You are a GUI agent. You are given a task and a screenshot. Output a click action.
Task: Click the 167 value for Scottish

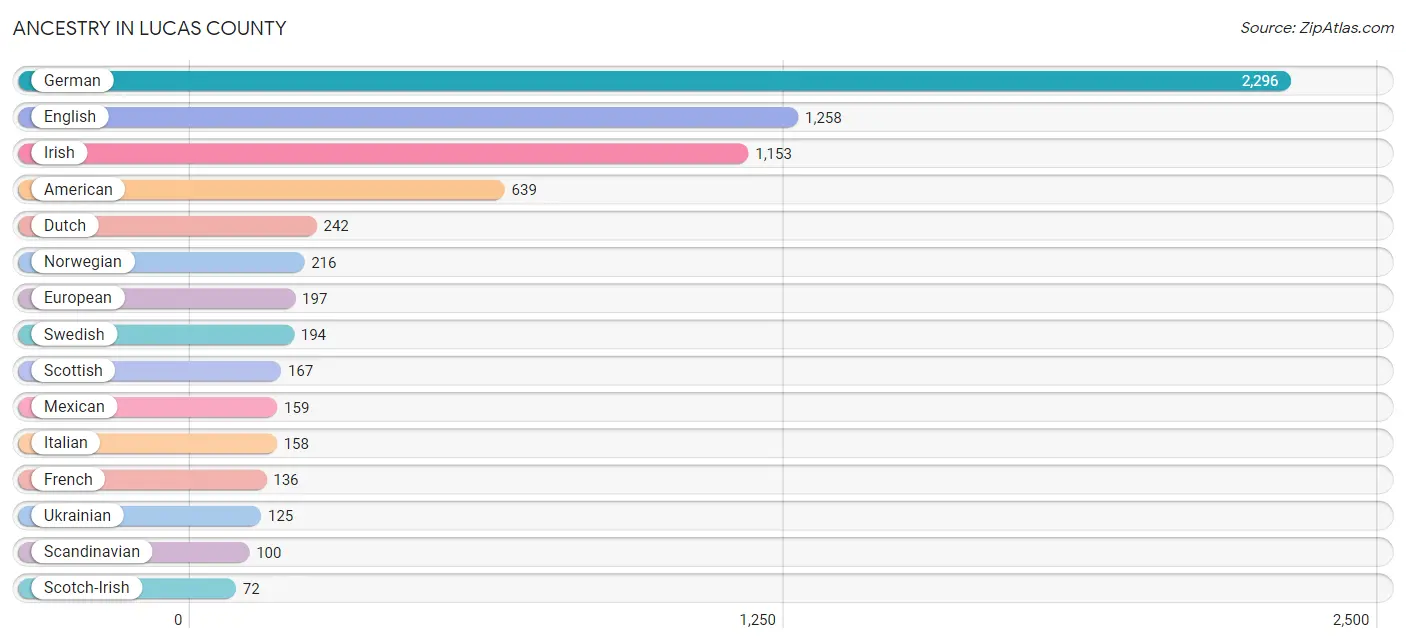(x=300, y=371)
